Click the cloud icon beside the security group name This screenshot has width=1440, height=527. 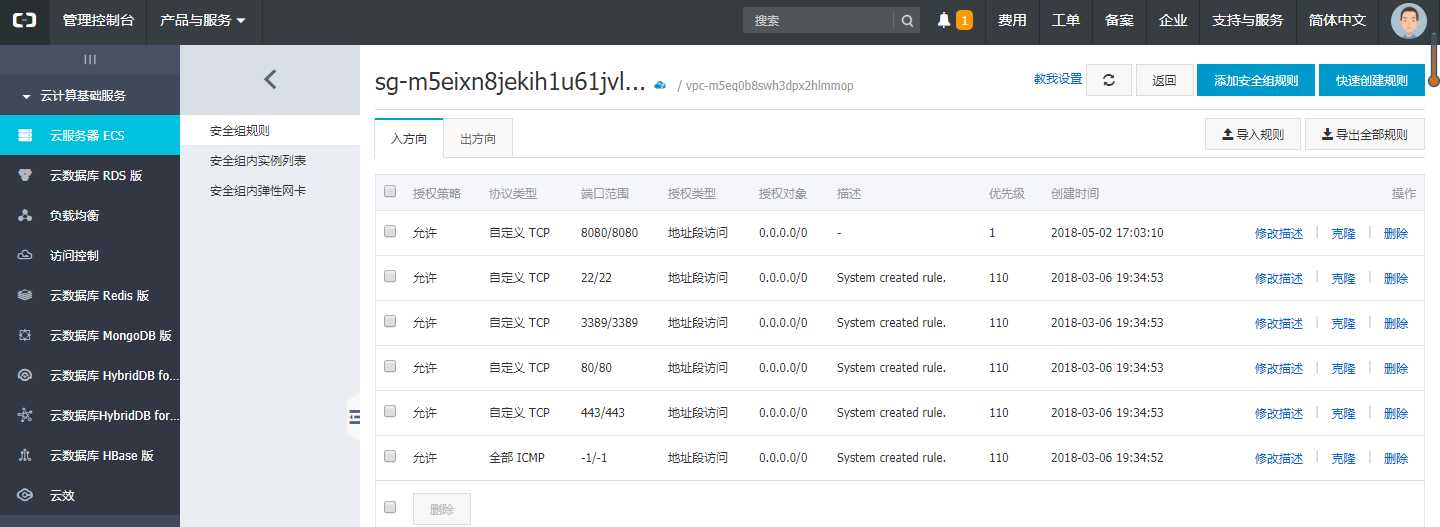tap(660, 86)
